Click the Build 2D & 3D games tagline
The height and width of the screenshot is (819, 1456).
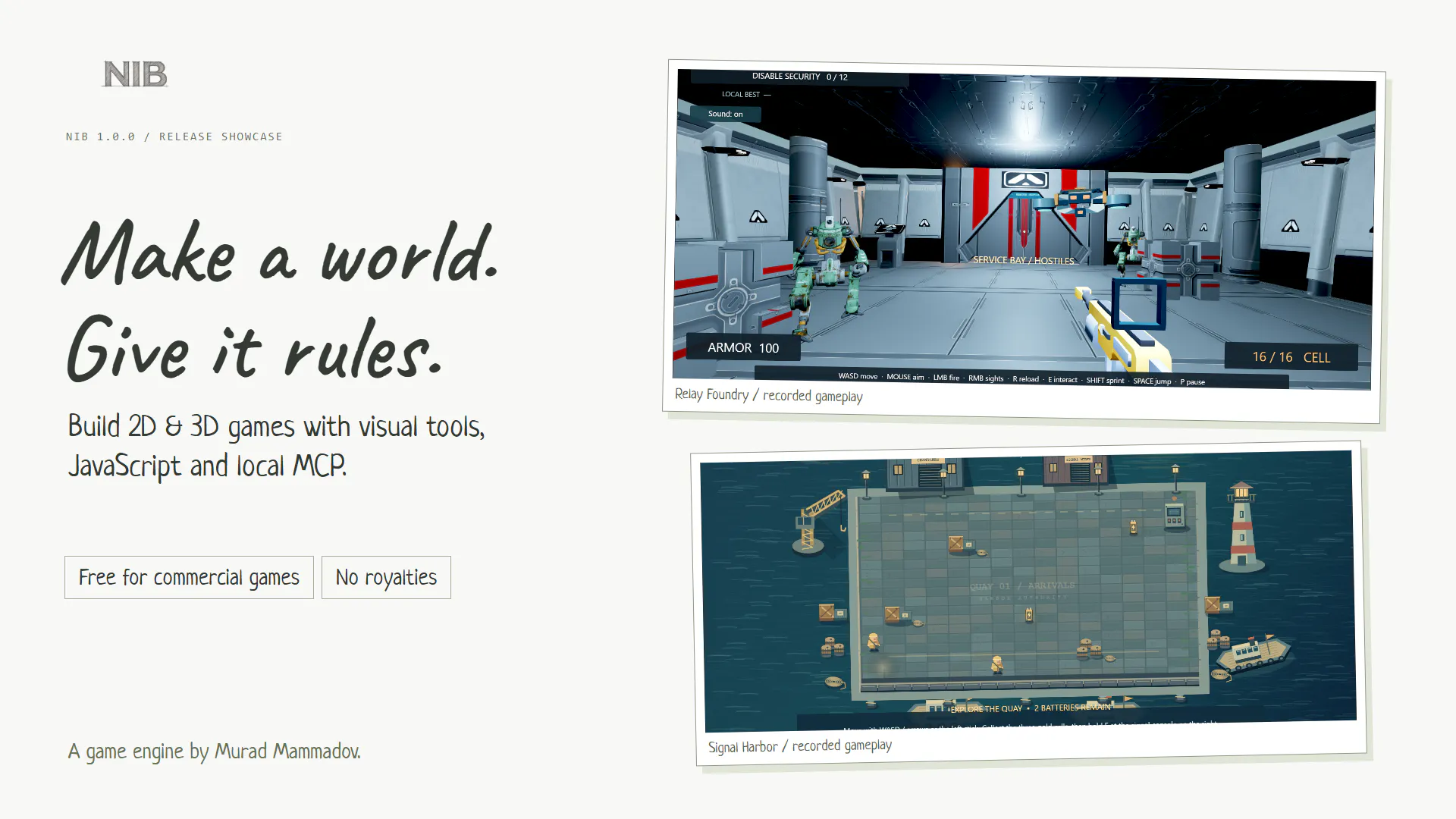coord(276,446)
